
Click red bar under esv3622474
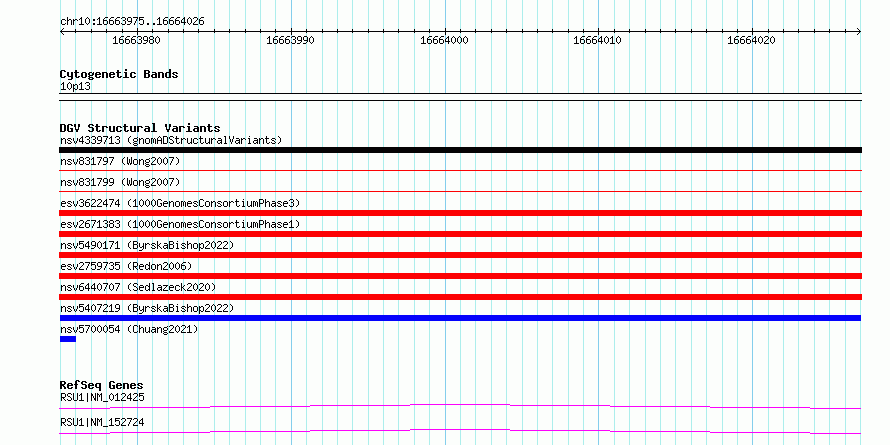[x=460, y=213]
